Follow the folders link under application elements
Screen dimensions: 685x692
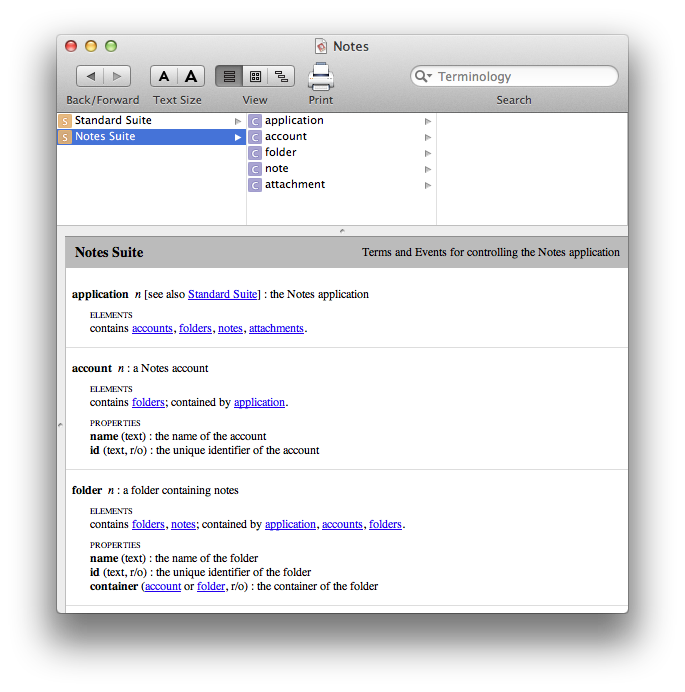tap(195, 328)
